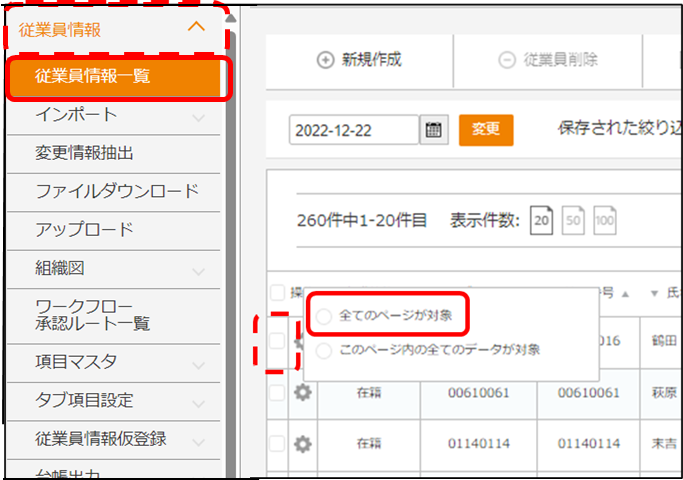Select 全てのページが対象 radio option
This screenshot has height=480, width=683.
322,316
